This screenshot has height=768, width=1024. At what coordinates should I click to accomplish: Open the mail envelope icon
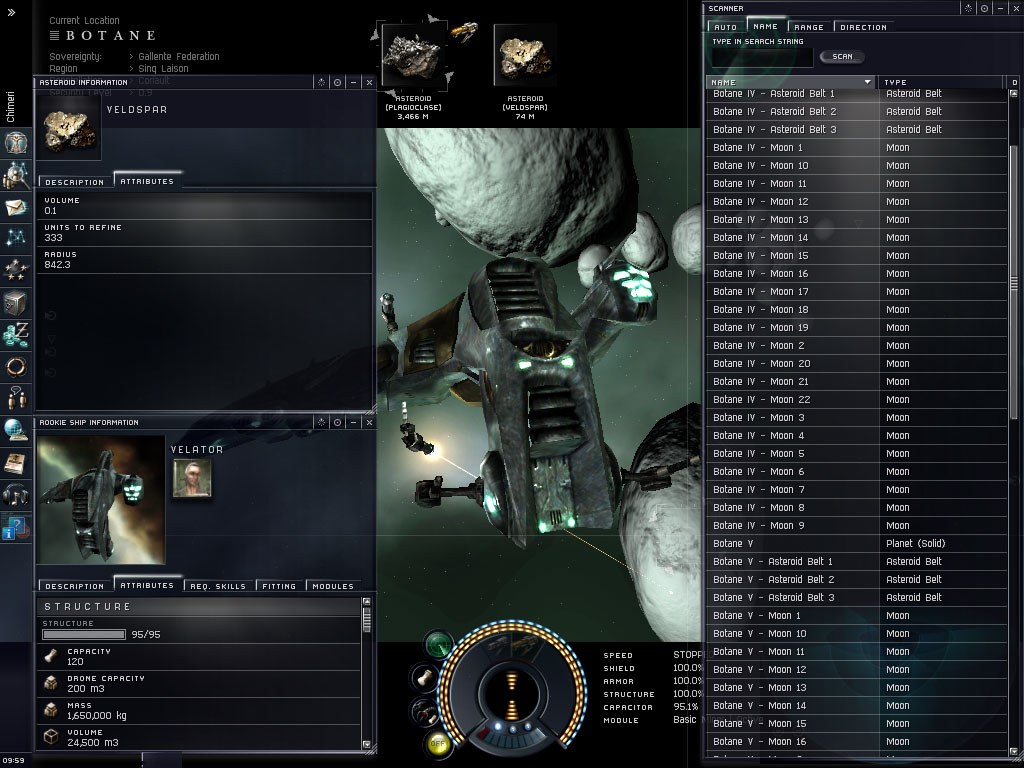pos(16,208)
